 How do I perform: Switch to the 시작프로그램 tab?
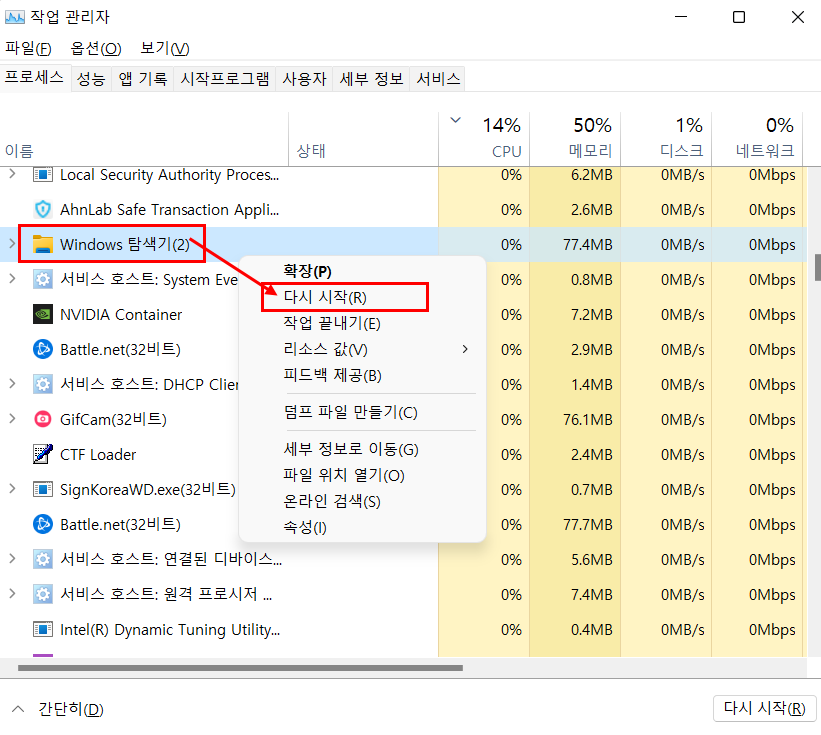pos(225,79)
